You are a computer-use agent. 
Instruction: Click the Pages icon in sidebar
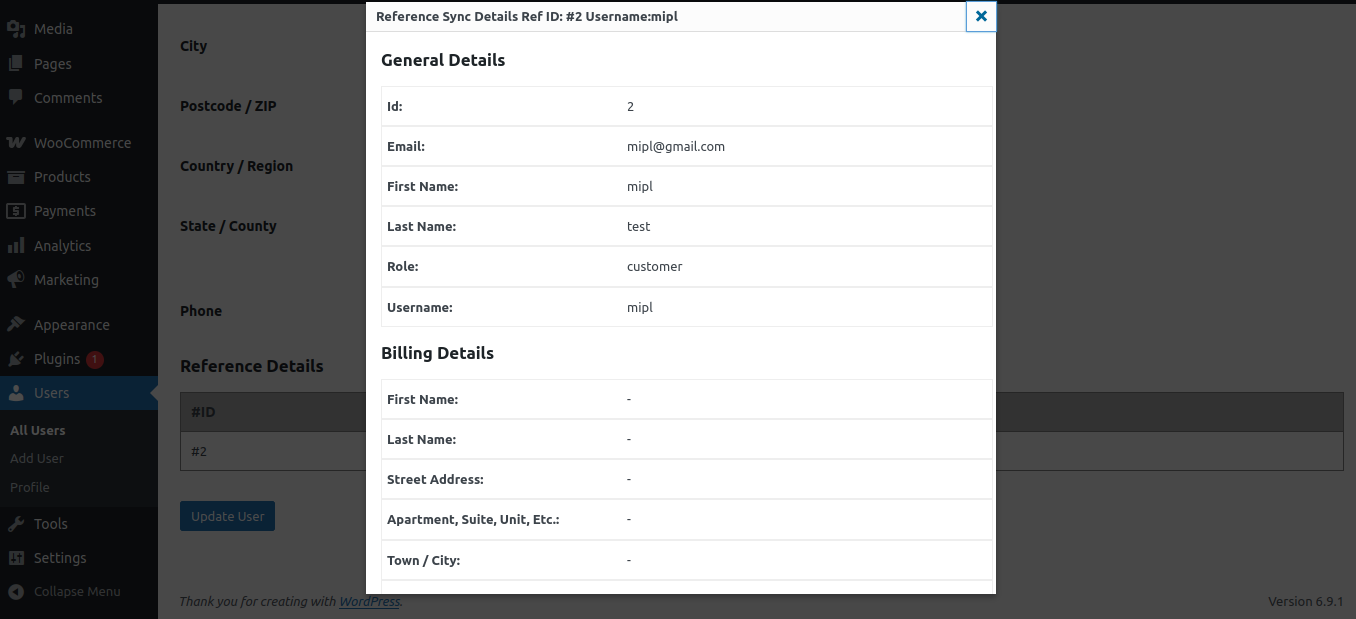(16, 64)
